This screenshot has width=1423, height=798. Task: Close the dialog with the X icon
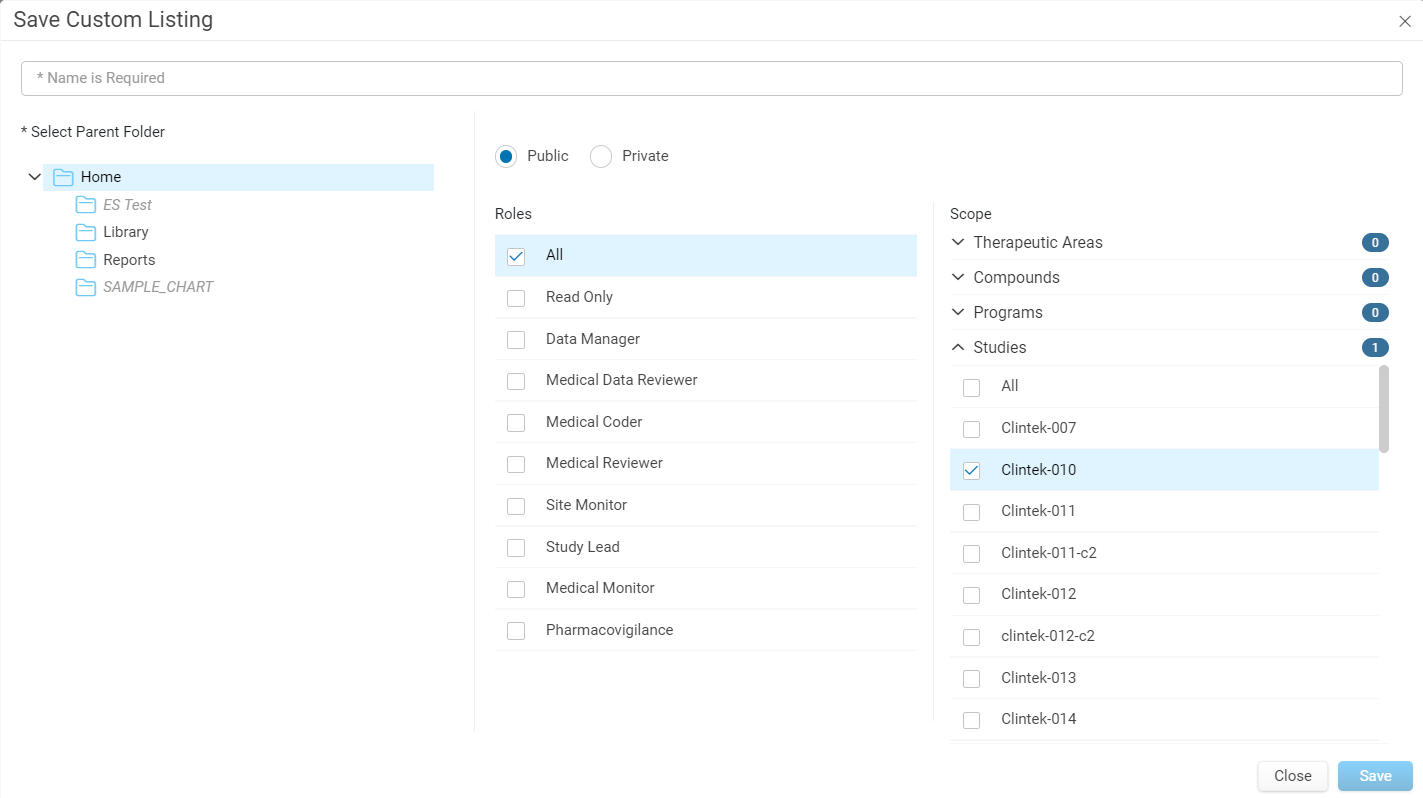click(x=1405, y=21)
